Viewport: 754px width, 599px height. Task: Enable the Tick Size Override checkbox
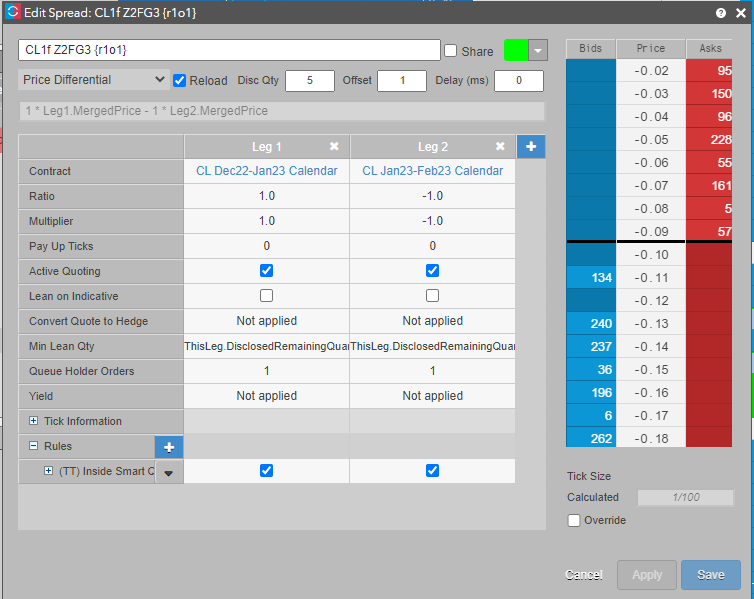pyautogui.click(x=574, y=520)
